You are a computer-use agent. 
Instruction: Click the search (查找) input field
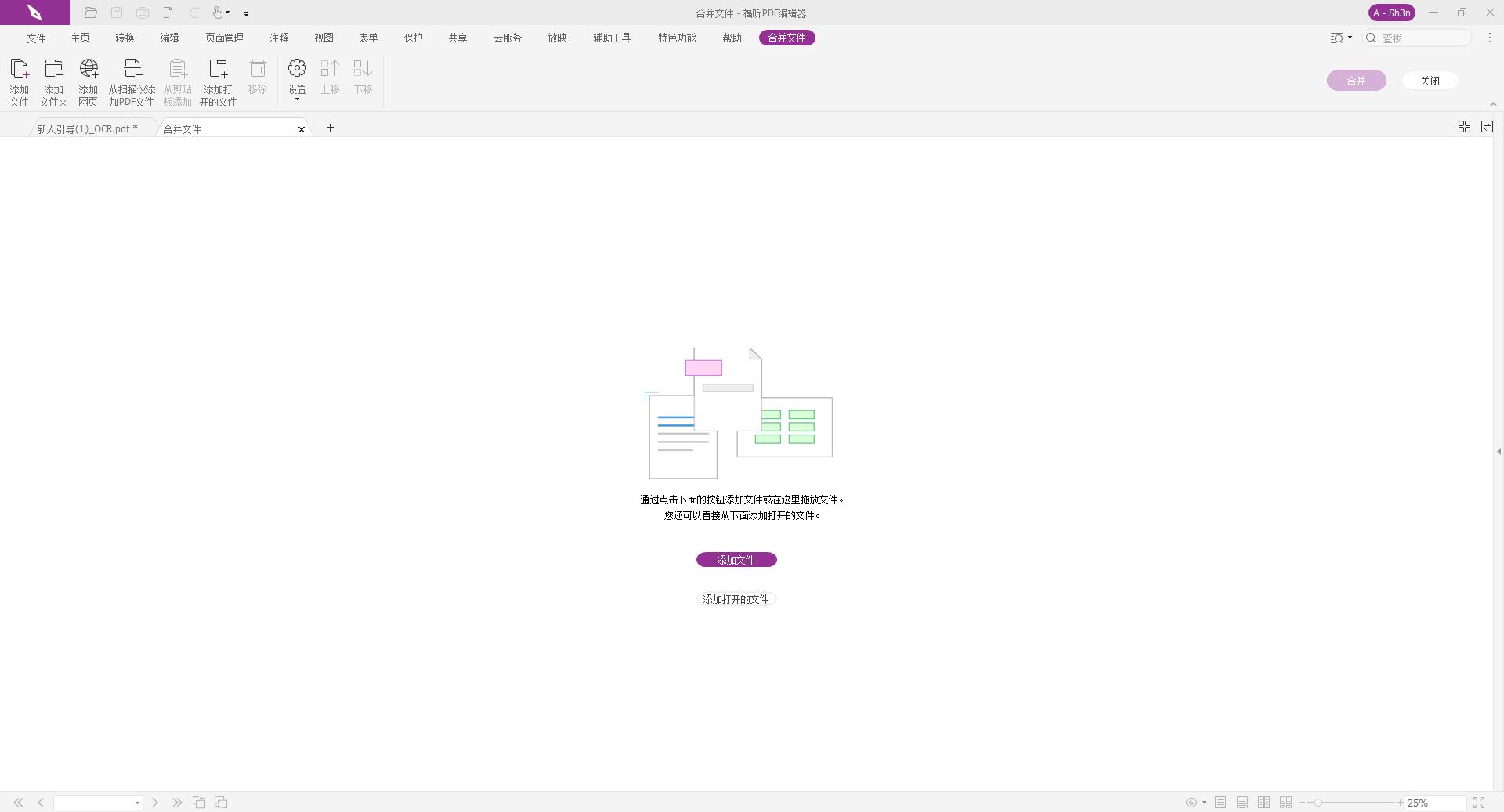point(1423,38)
